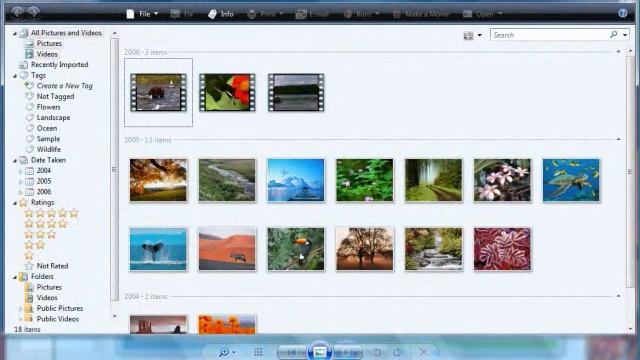
Task: Select Pictures under All Pictures and Videos
Action: (x=49, y=43)
